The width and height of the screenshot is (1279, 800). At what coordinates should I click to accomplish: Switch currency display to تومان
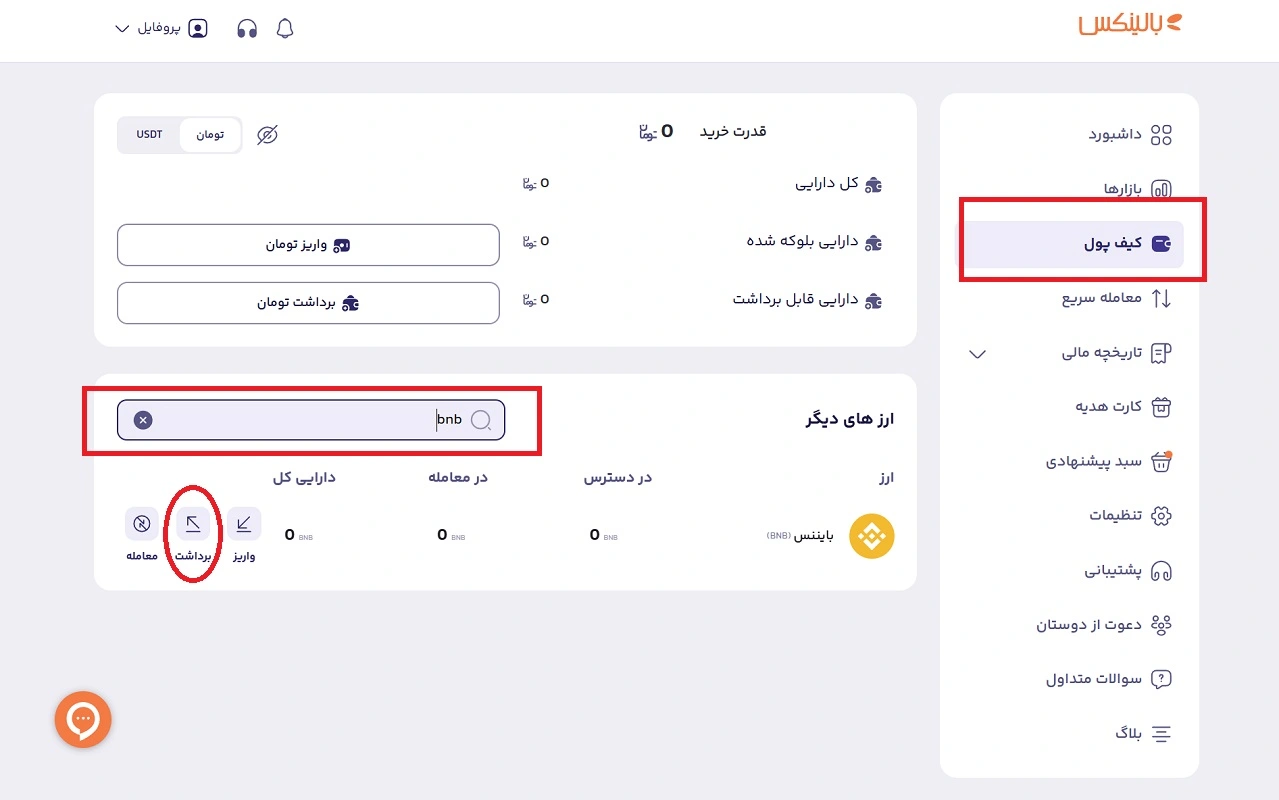tap(210, 135)
